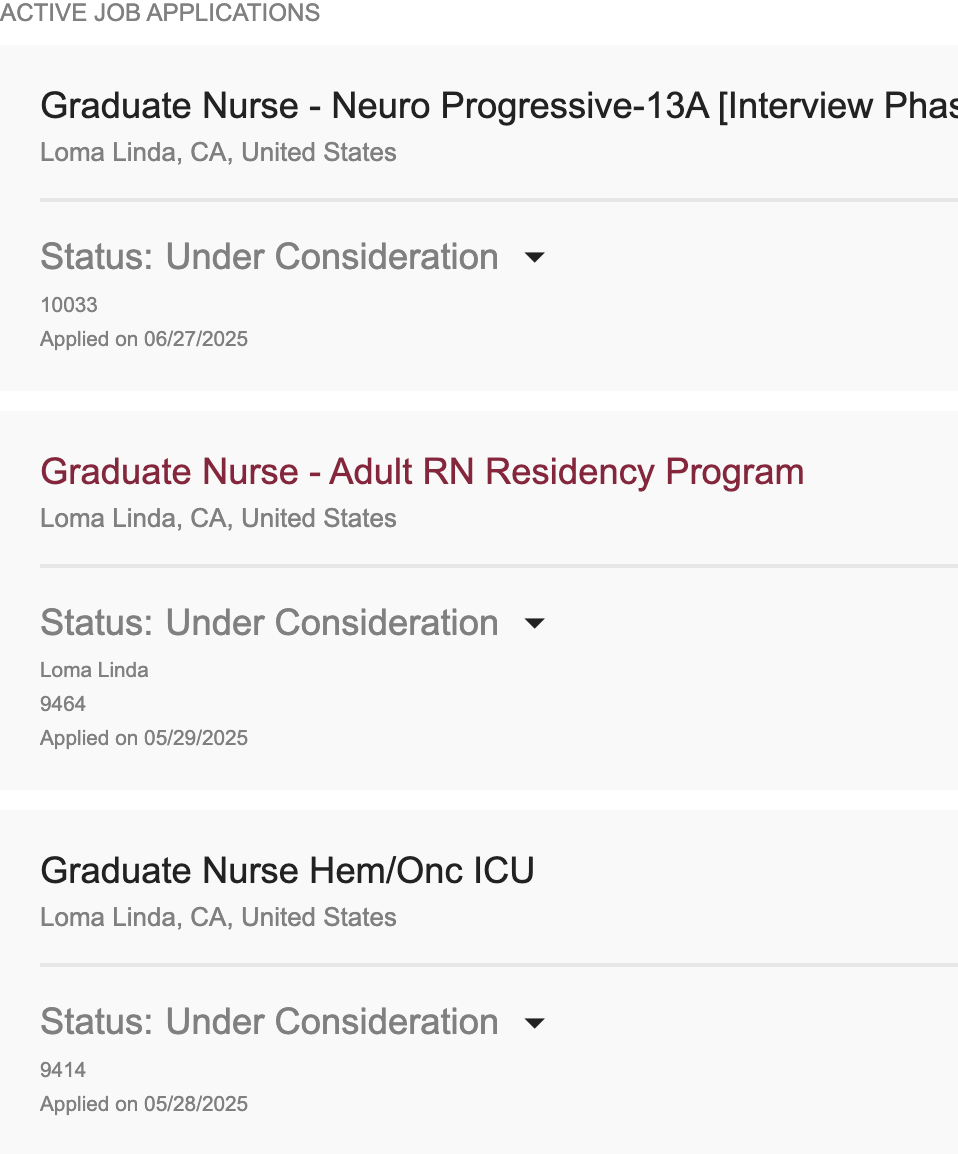Click the location under Adult RN Residency title
The height and width of the screenshot is (1154, 958).
coord(219,518)
